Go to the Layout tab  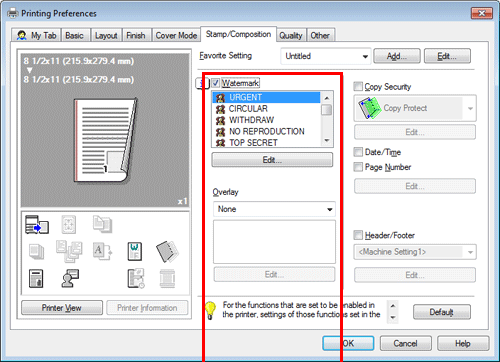coord(106,35)
